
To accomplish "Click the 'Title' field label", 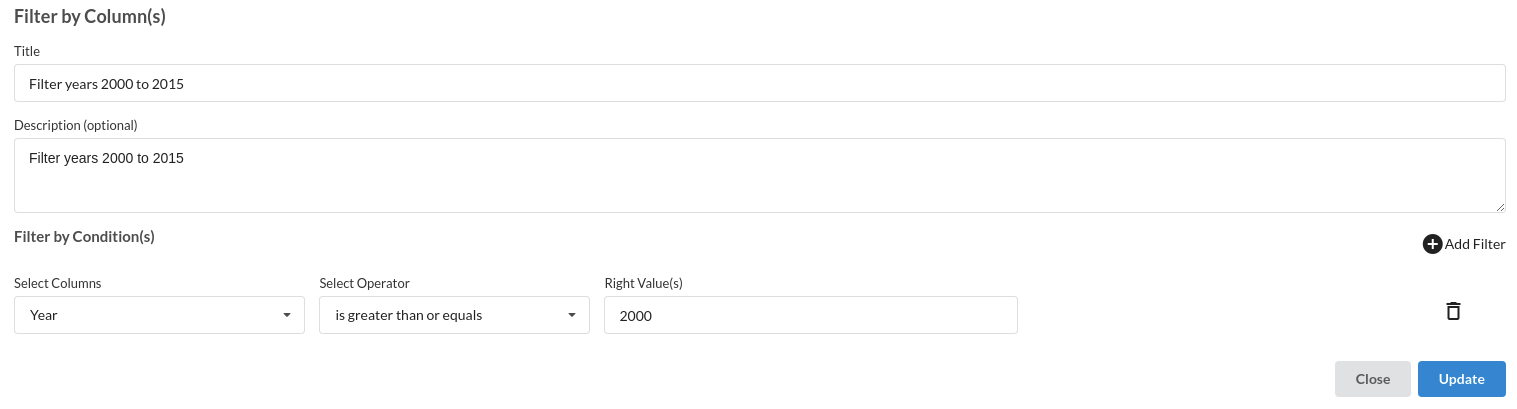I will tap(27, 51).
